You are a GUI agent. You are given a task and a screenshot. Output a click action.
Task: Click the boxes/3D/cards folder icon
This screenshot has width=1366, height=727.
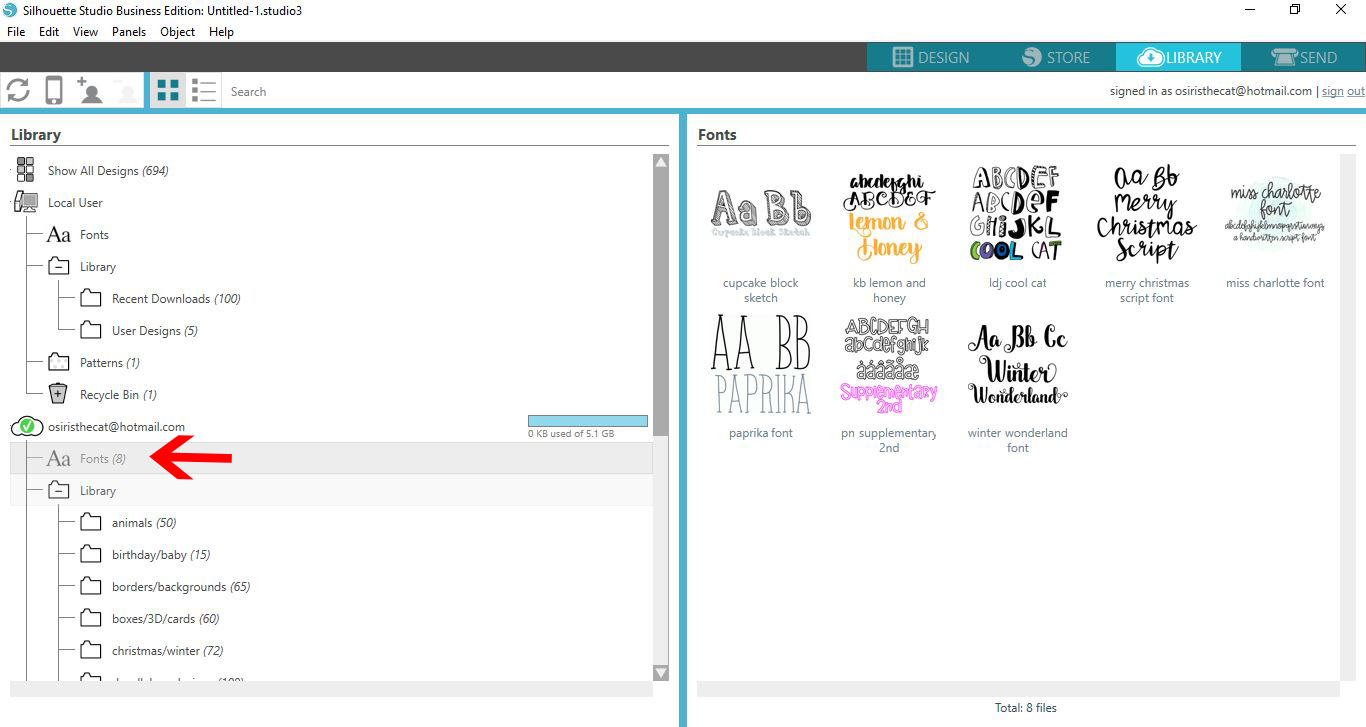coord(91,618)
